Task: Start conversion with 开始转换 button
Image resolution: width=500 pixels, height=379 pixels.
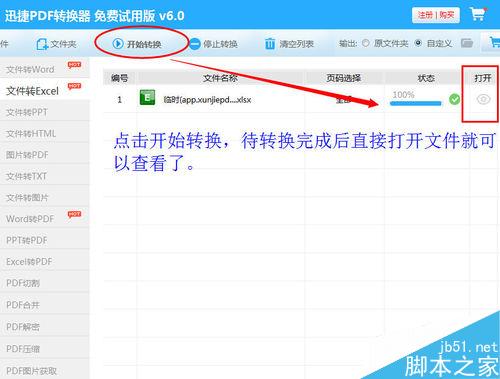Action: (137, 44)
